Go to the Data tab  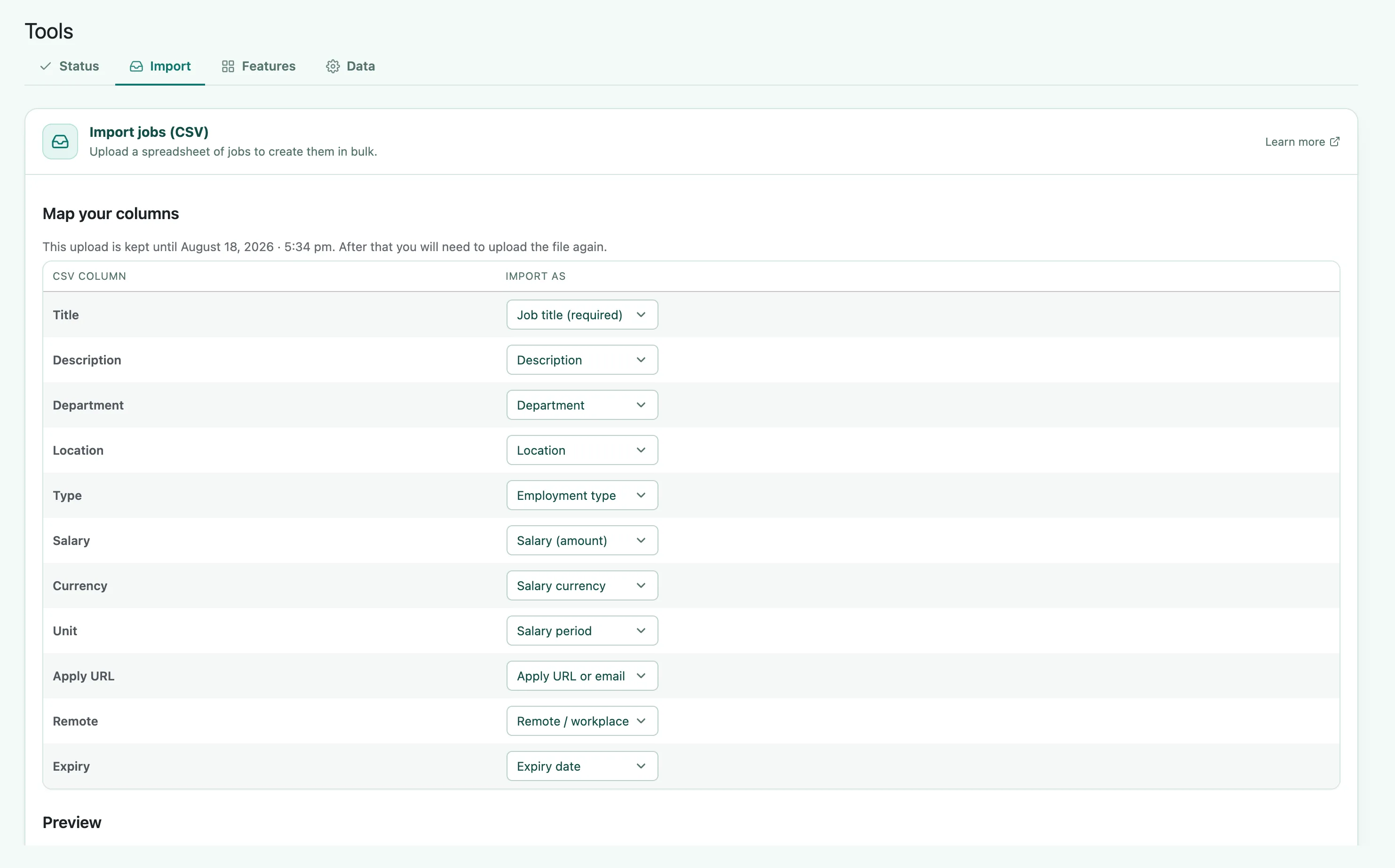(350, 66)
